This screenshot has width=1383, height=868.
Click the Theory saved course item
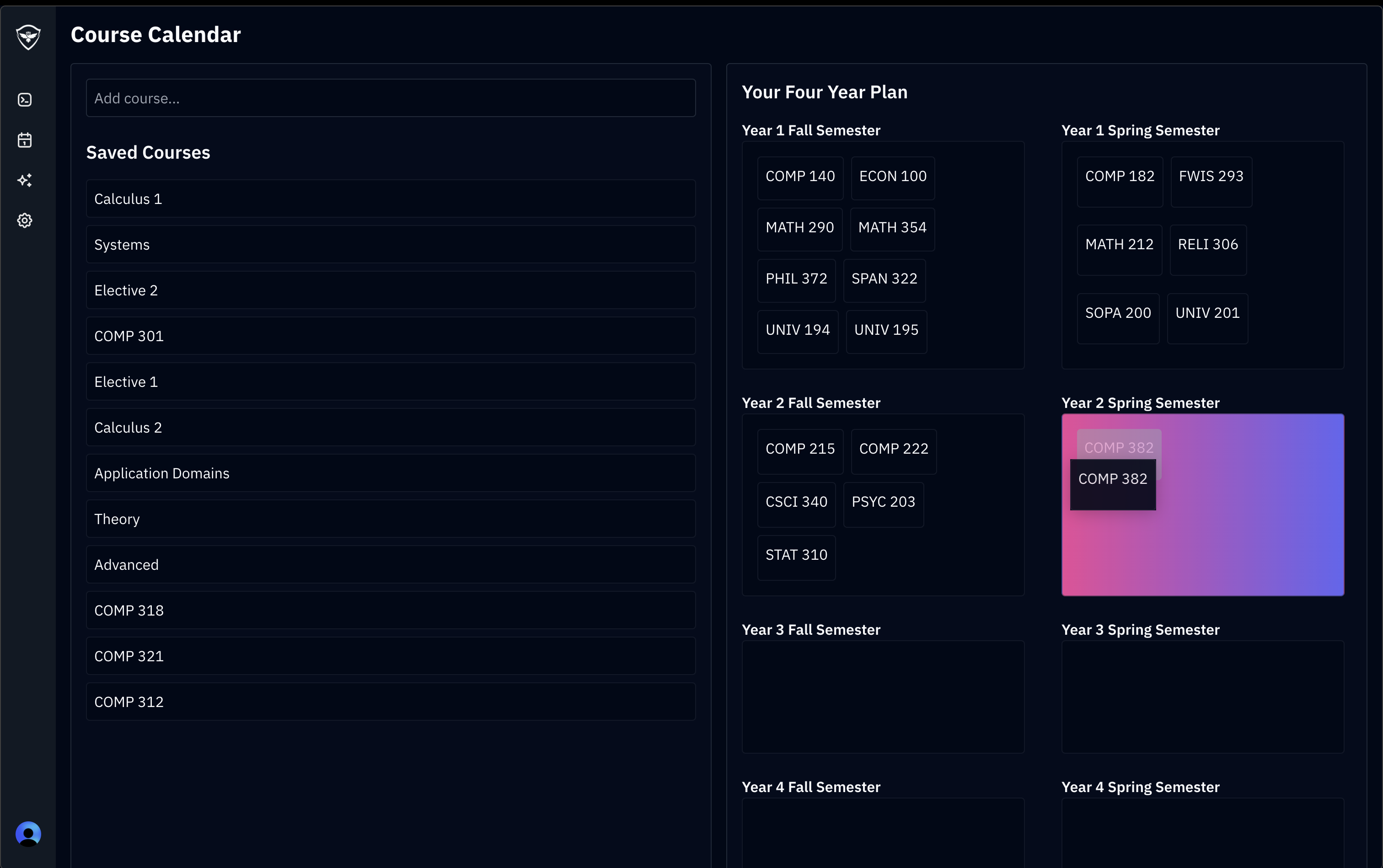[x=391, y=519]
